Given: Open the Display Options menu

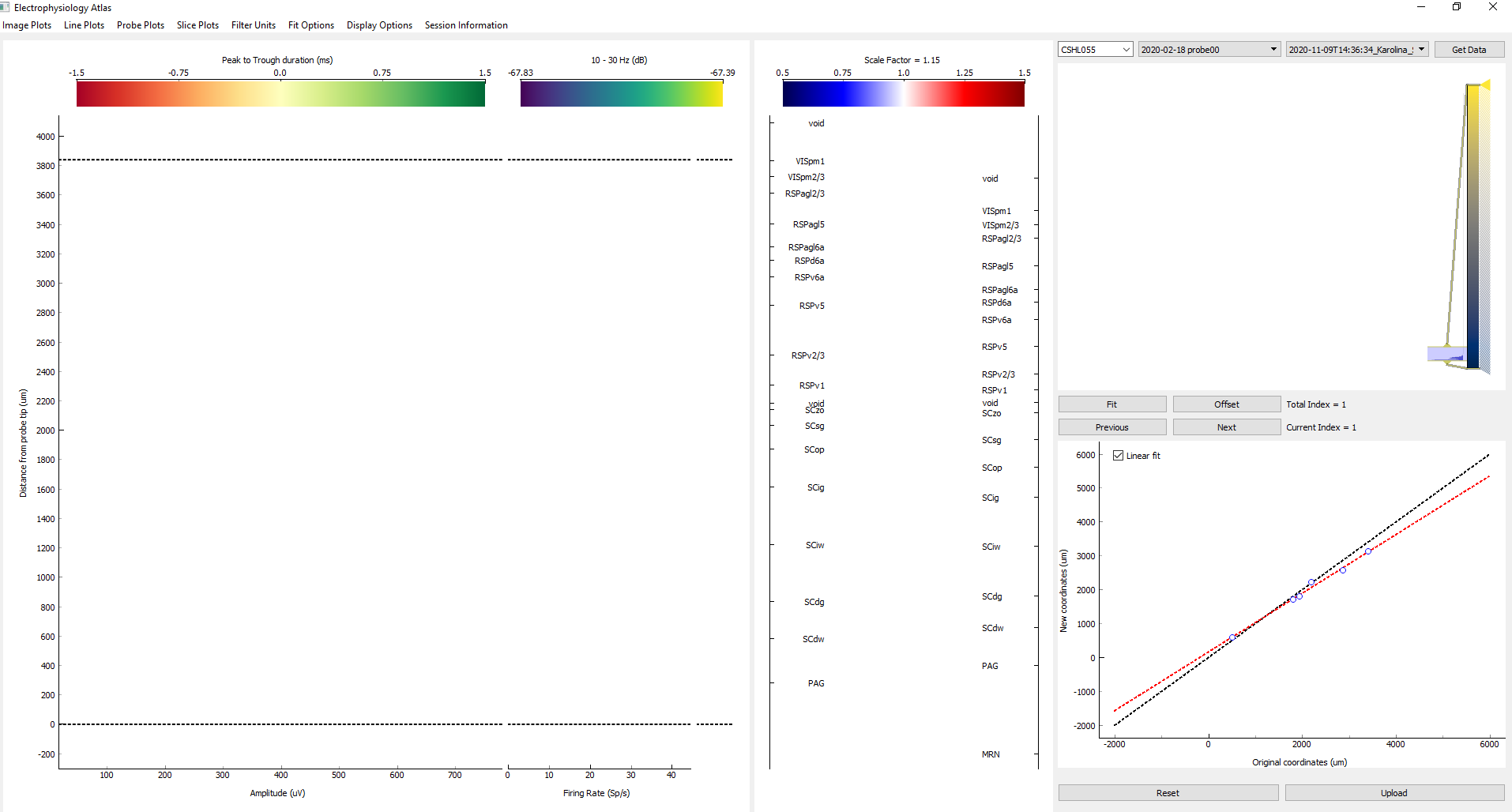Looking at the screenshot, I should (x=379, y=24).
